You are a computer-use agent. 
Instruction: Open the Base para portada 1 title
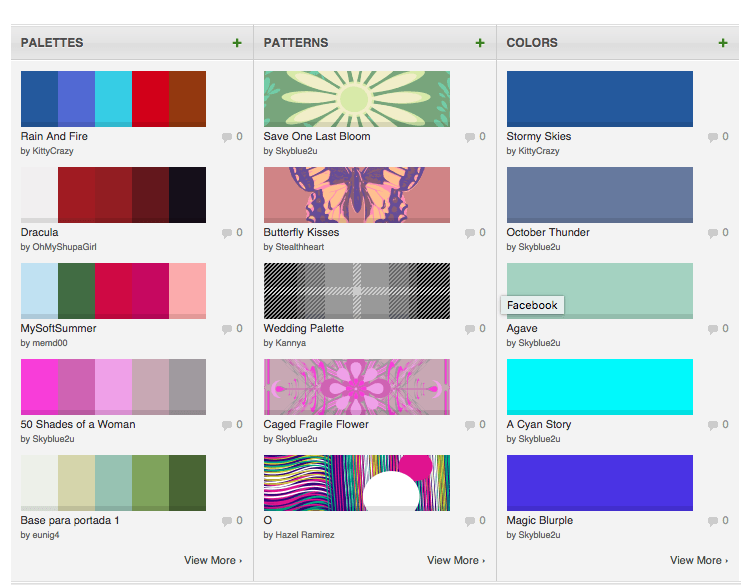tap(70, 520)
